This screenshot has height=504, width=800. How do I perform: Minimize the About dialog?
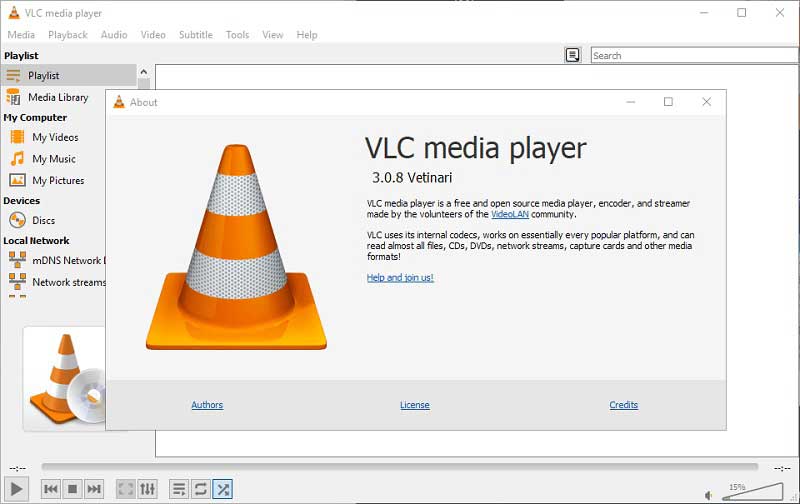point(631,102)
